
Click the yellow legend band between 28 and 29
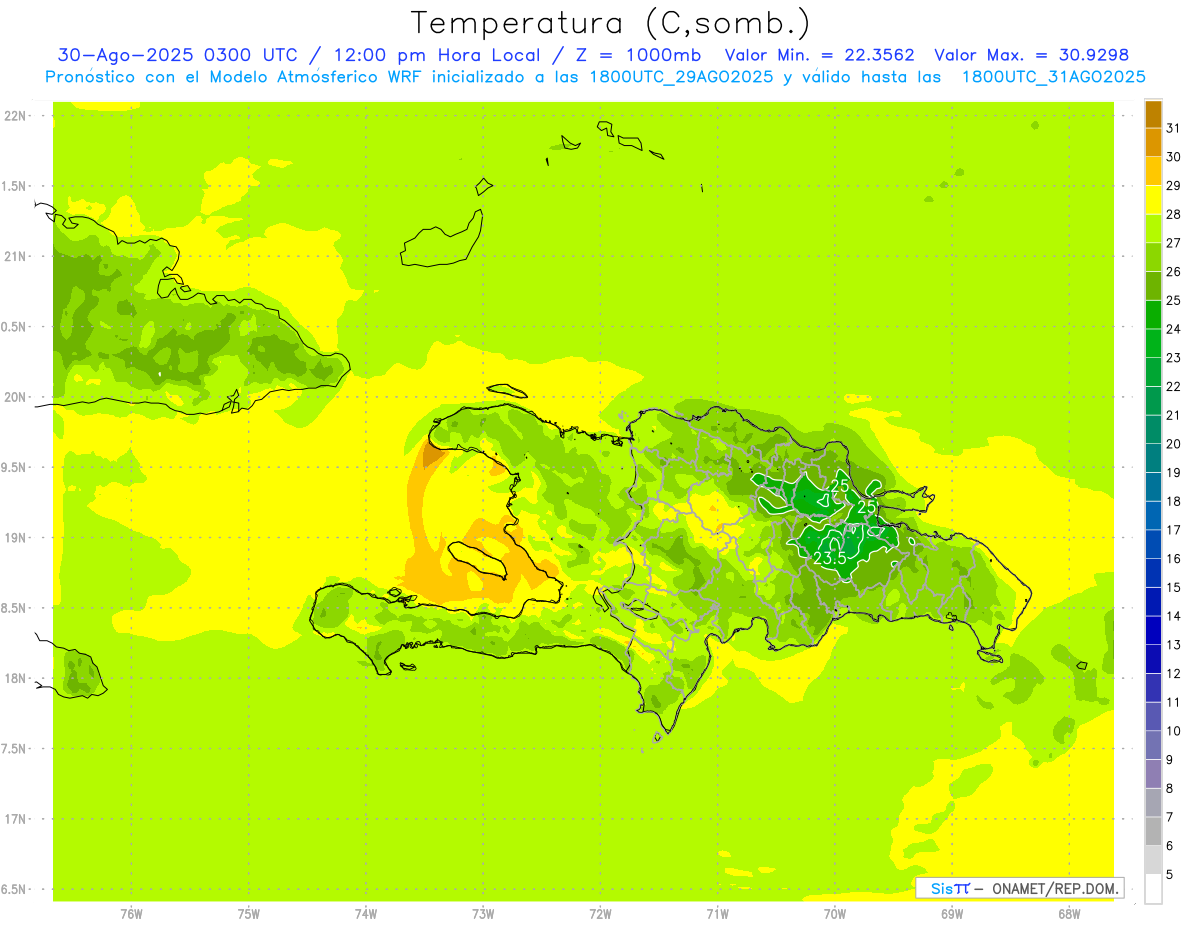point(1153,200)
